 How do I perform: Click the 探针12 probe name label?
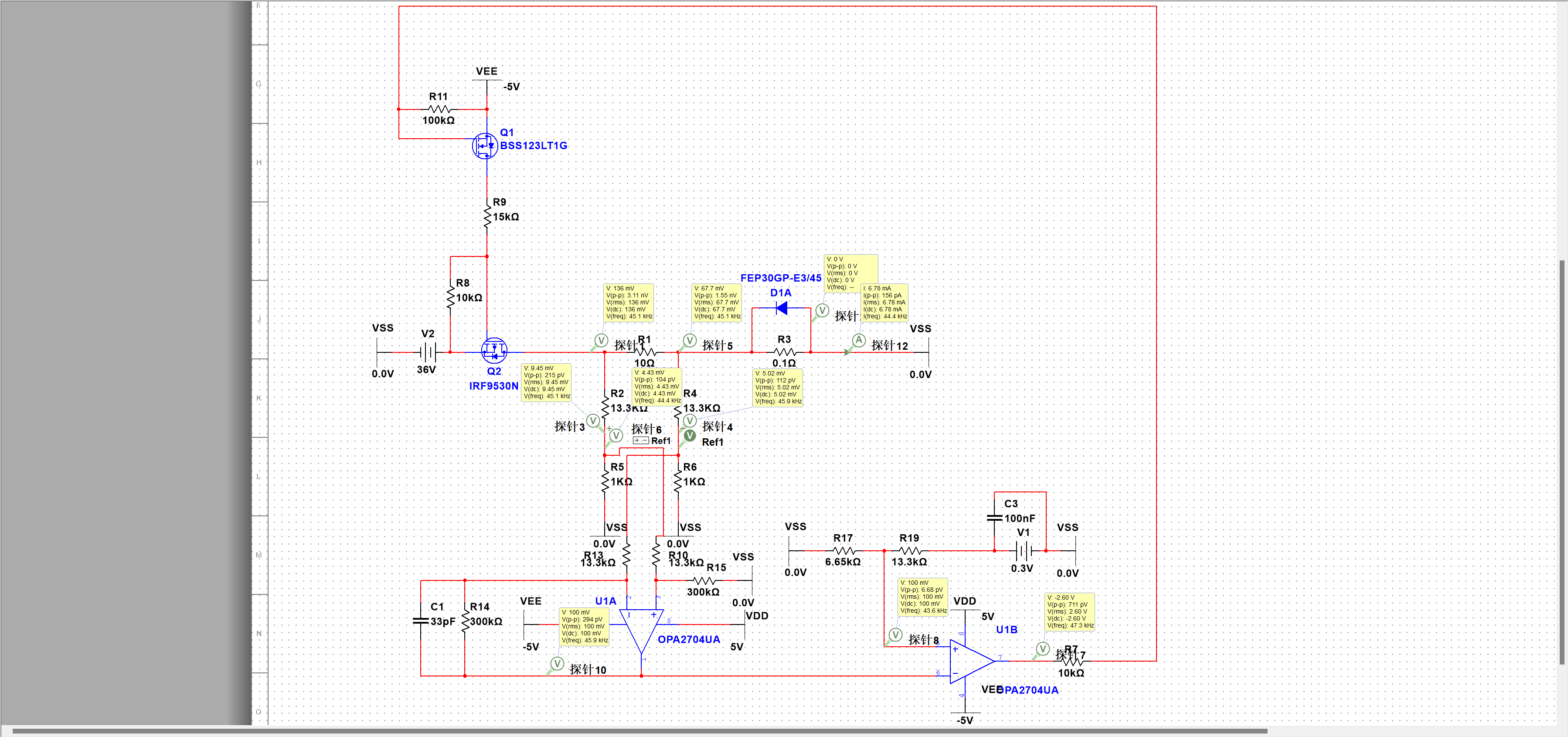(890, 345)
